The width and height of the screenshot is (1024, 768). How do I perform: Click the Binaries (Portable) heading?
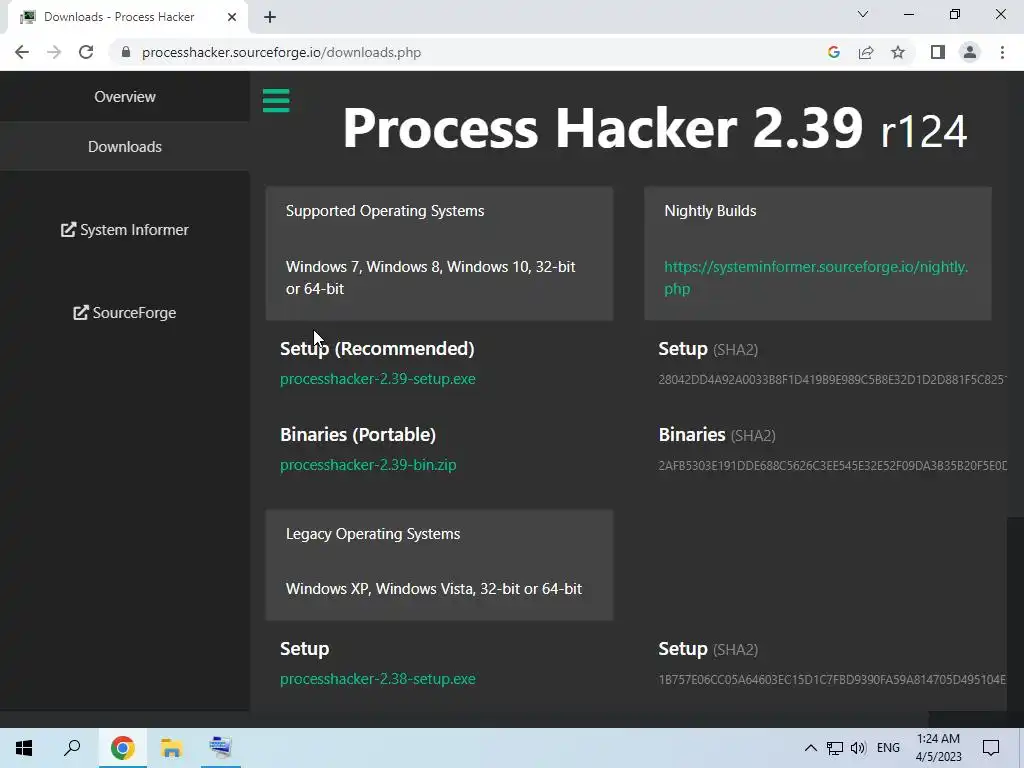358,435
